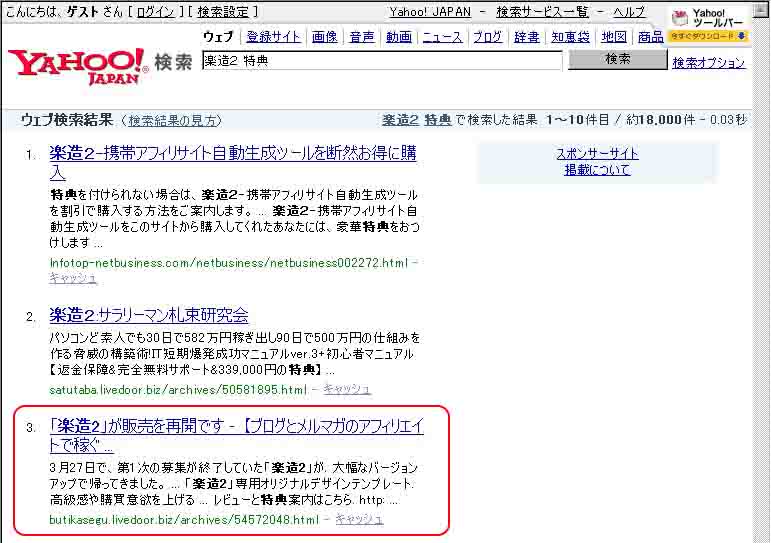Select the ウェブ search tab
771x543 pixels.
(218, 37)
